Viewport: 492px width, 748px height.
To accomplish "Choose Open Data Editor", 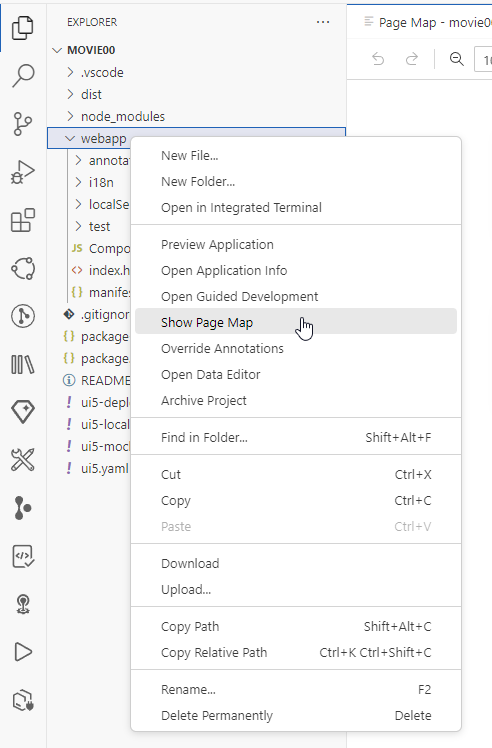I will point(296,374).
